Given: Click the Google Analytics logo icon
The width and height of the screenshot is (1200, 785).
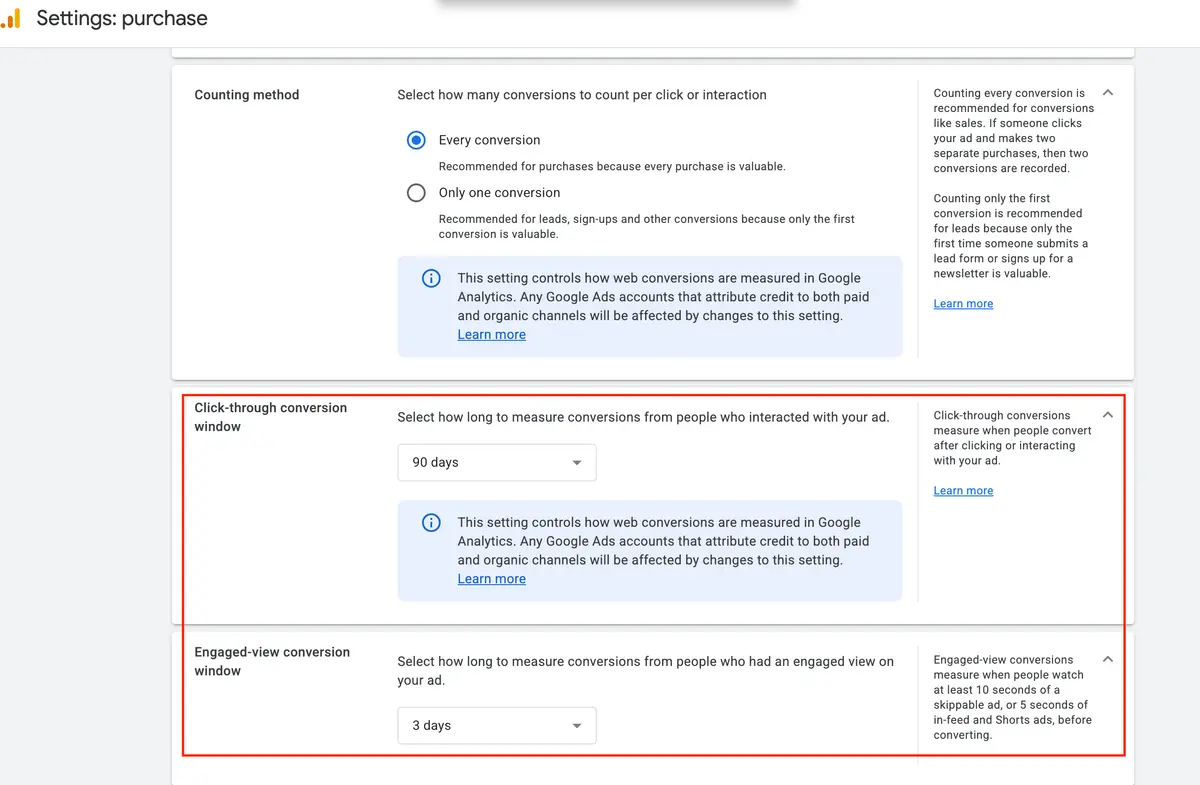Looking at the screenshot, I should pyautogui.click(x=10, y=18).
